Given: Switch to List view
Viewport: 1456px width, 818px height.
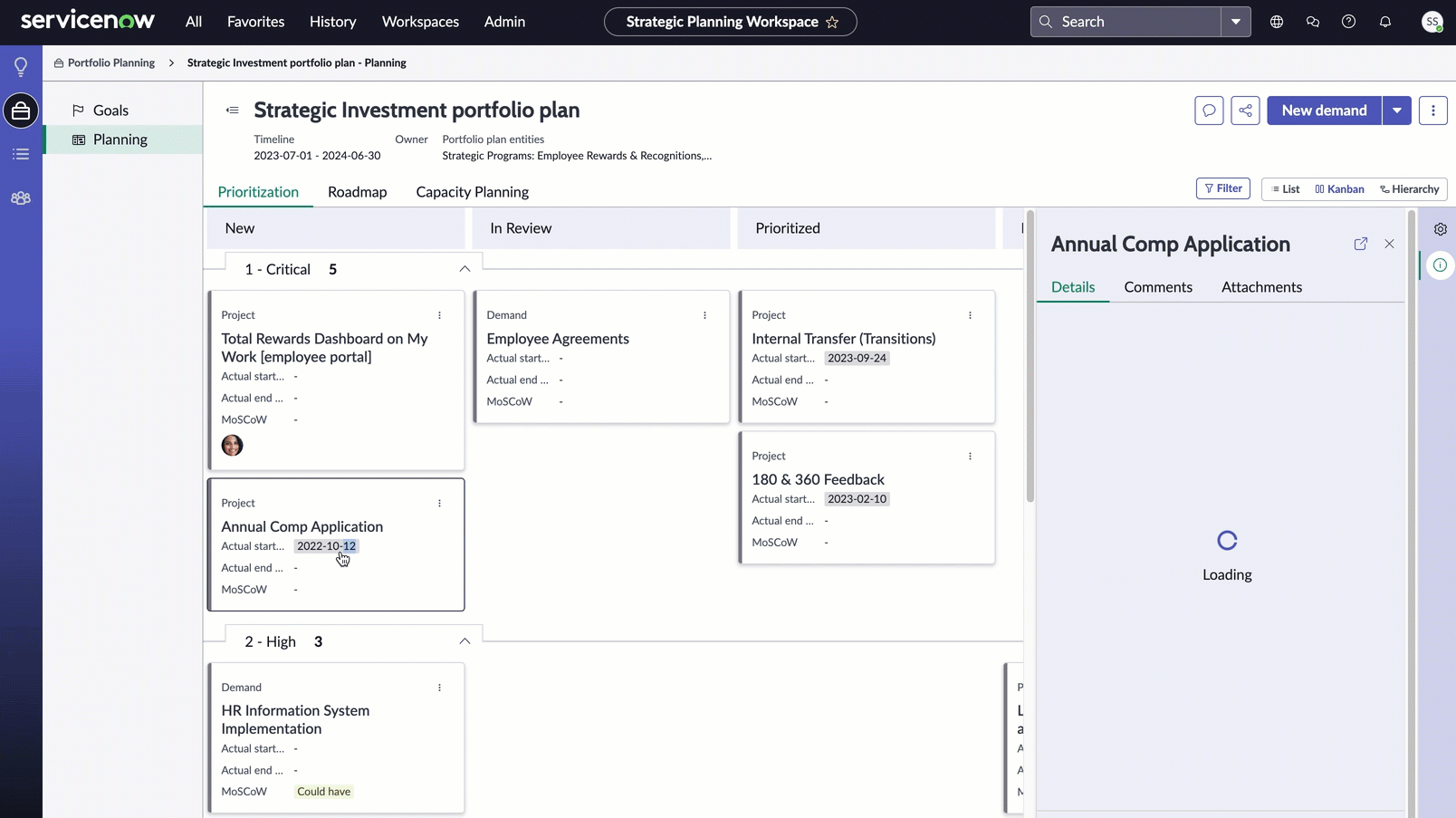Looking at the screenshot, I should [x=1286, y=189].
